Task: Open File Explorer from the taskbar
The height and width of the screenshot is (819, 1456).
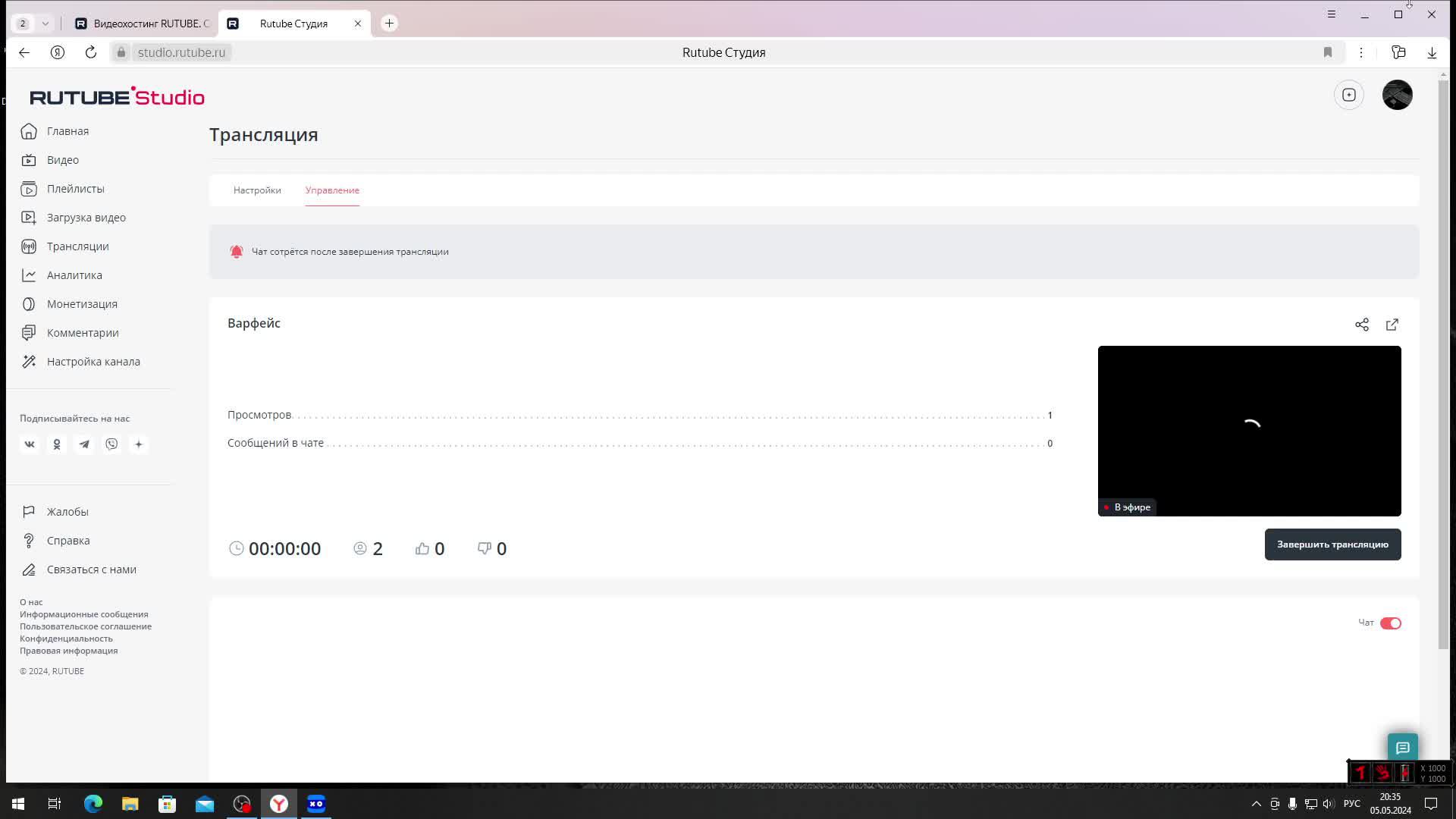Action: click(x=130, y=804)
